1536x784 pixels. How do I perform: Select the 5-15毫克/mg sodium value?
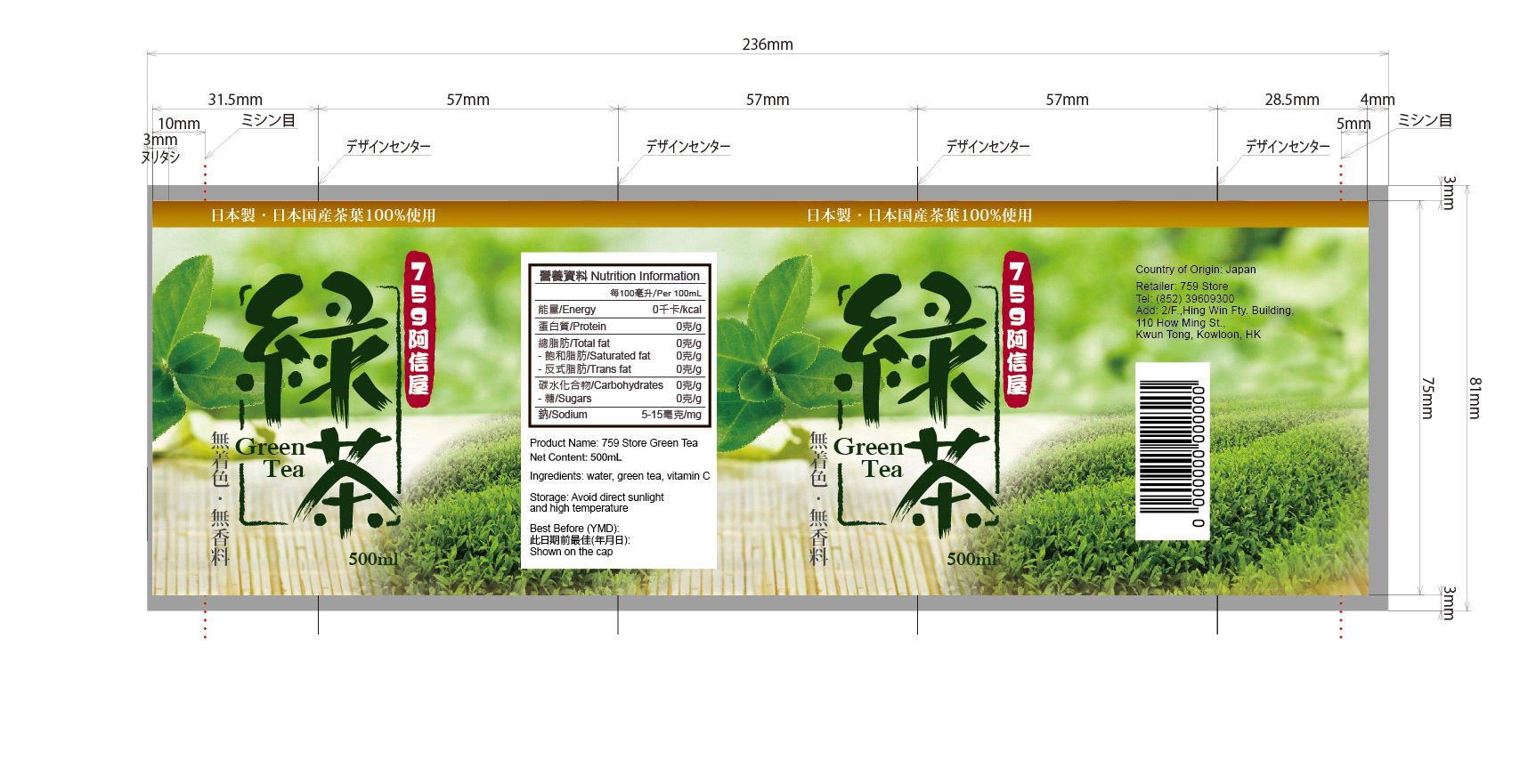coord(671,415)
